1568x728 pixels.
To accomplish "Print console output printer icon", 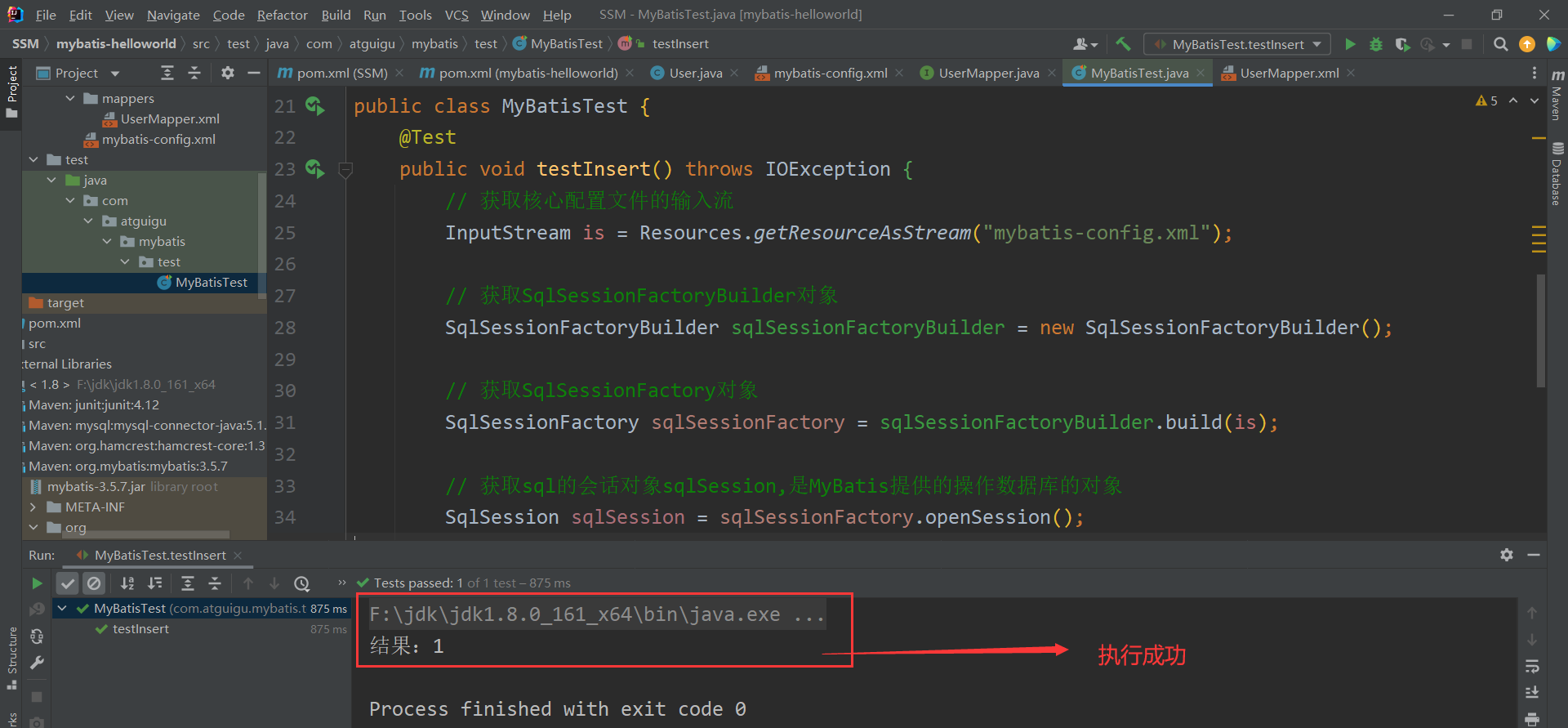I will coord(1532,719).
